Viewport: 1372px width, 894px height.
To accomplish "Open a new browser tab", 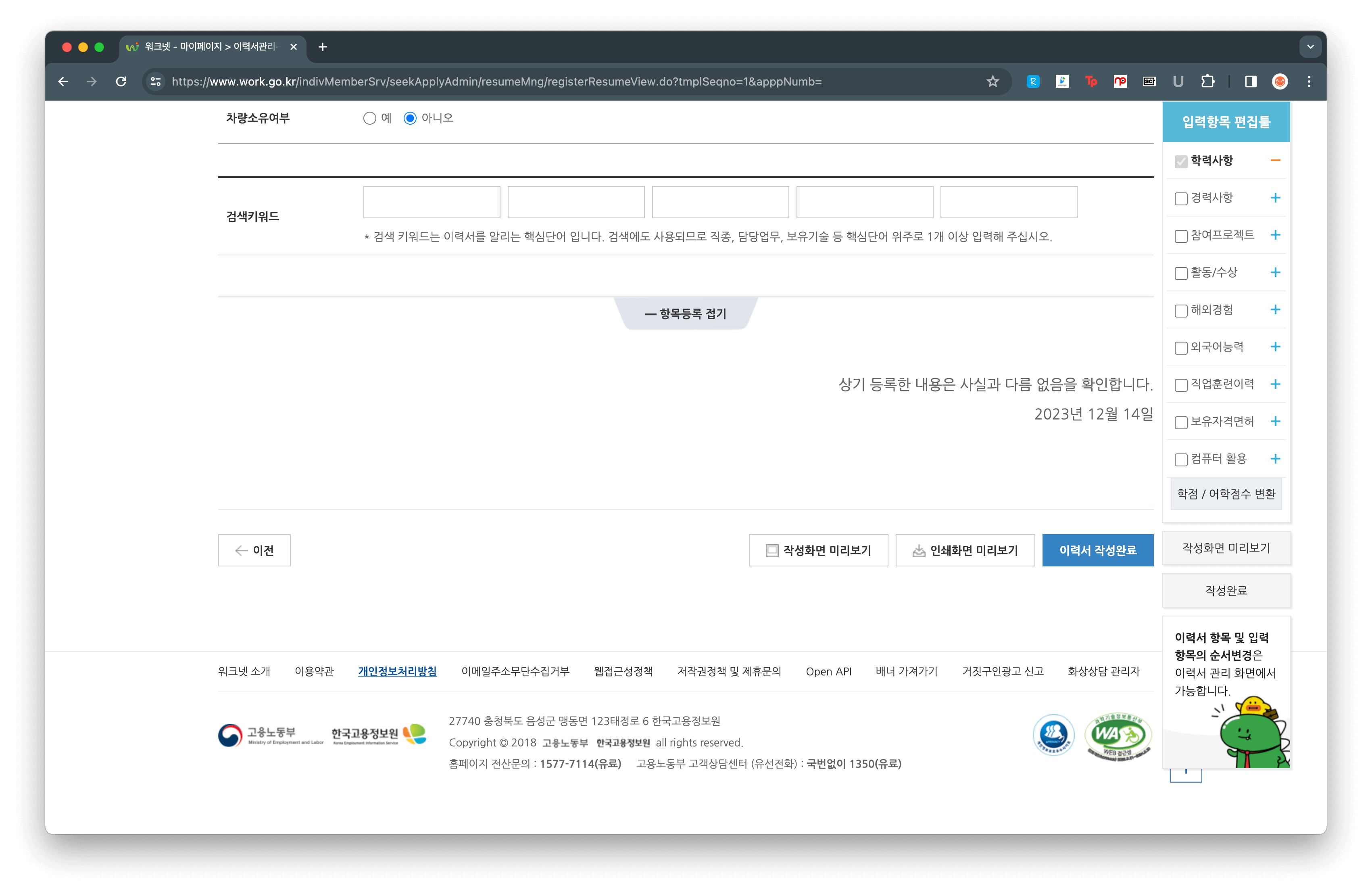I will [322, 47].
